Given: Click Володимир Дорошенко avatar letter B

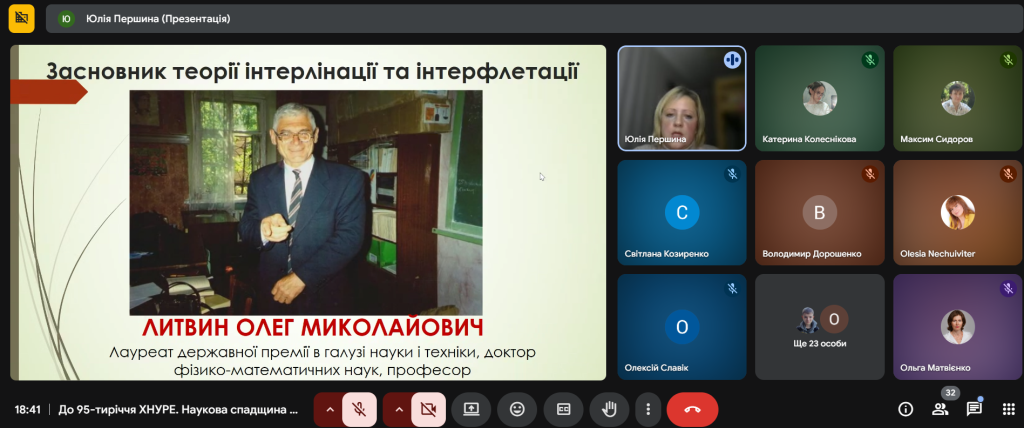Looking at the screenshot, I should (820, 212).
